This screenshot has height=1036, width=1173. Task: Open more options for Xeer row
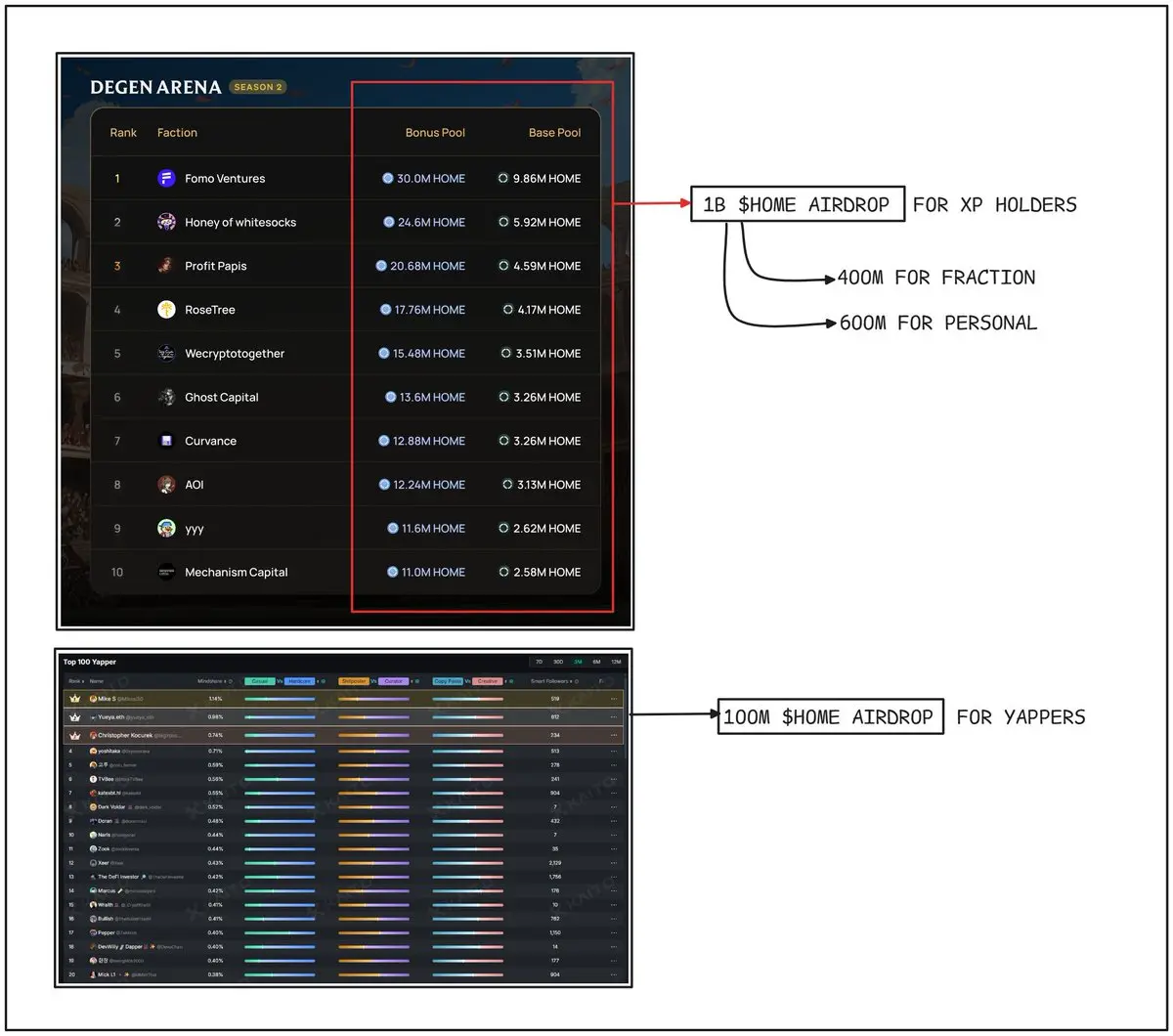614,863
